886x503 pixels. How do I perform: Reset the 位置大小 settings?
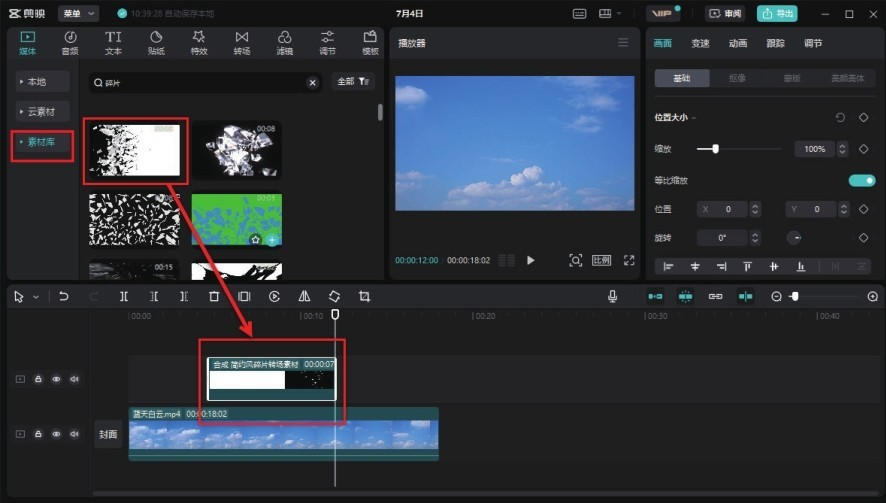click(x=840, y=118)
